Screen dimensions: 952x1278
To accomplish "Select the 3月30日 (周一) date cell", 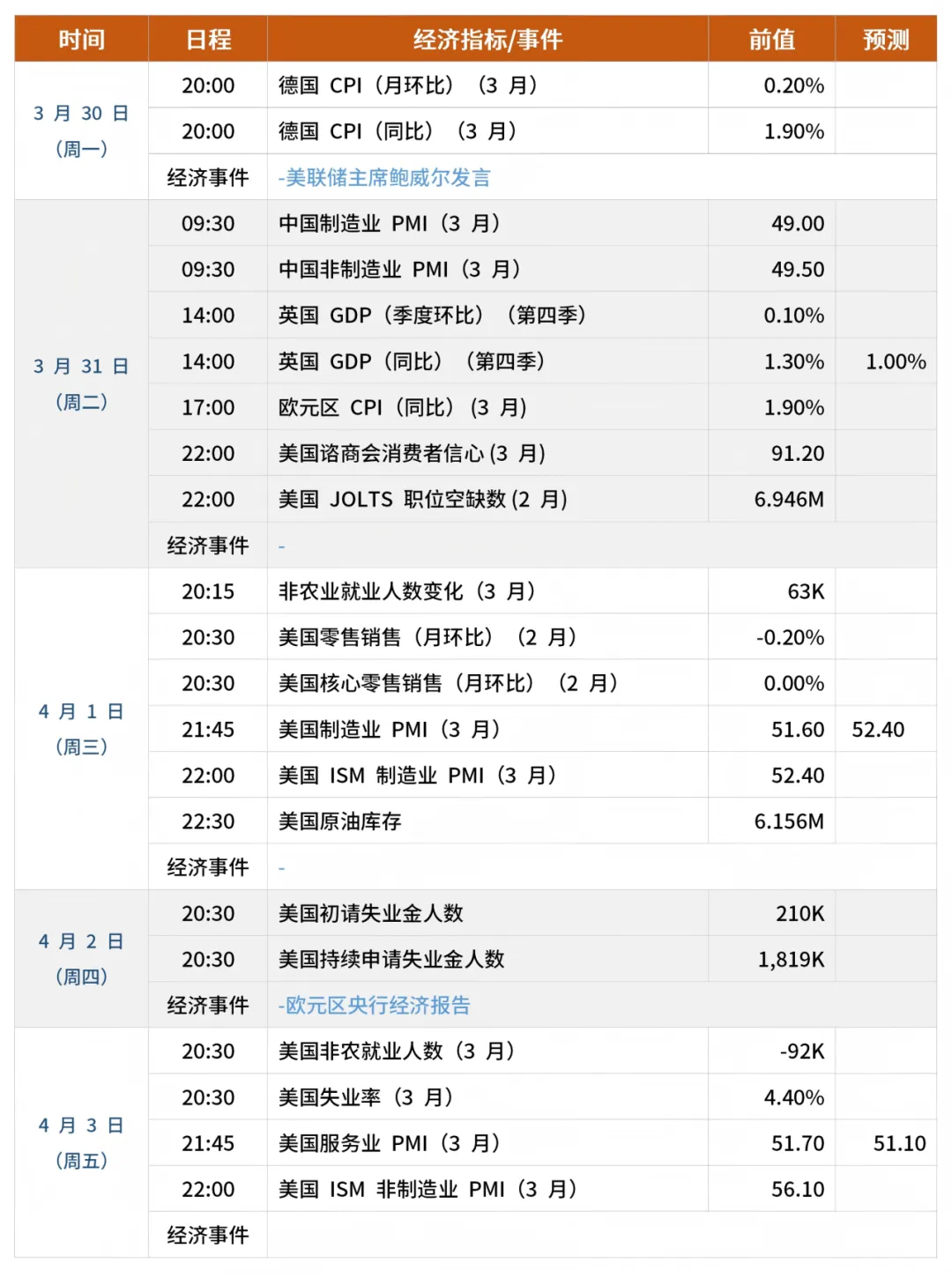I will click(81, 130).
